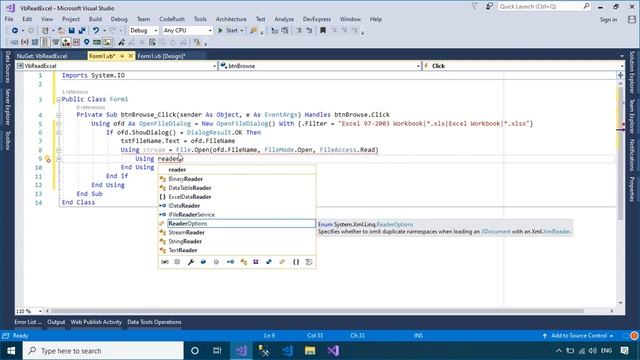640x360 pixels.
Task: Split the editor window with the plus icon
Action: (x=620, y=75)
